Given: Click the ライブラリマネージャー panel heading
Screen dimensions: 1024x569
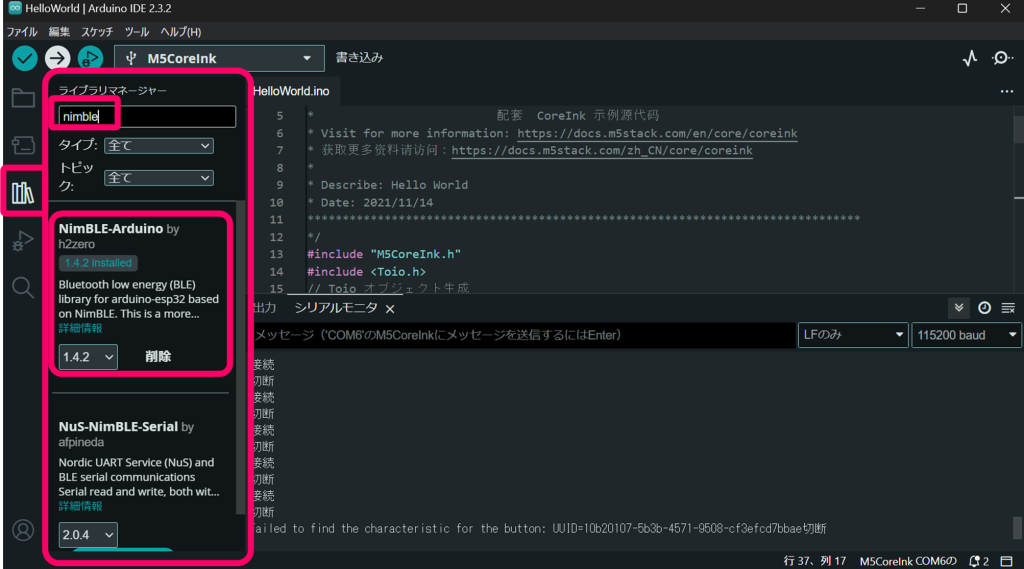Looking at the screenshot, I should point(112,90).
